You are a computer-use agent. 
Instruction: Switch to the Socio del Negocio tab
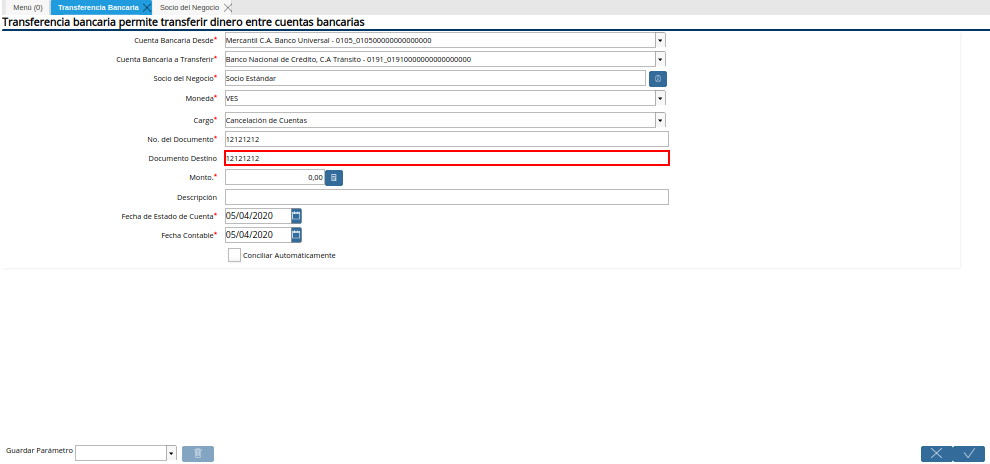[189, 8]
